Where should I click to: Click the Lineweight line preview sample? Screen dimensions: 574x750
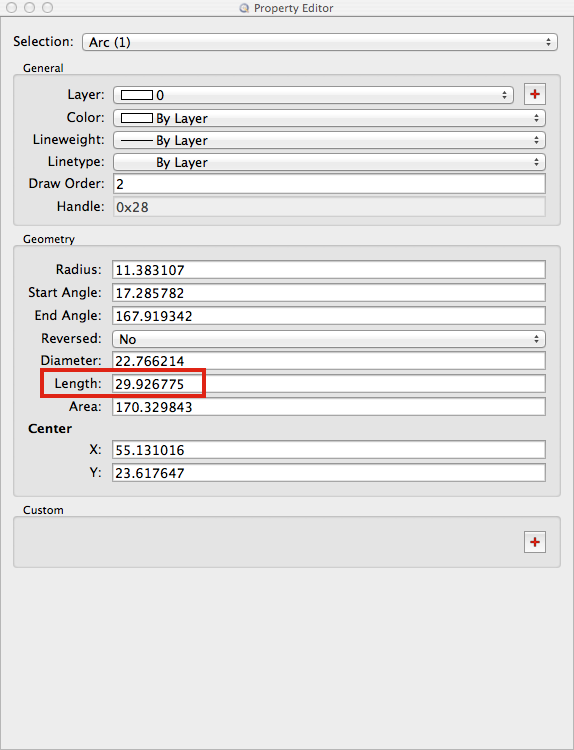[x=137, y=140]
